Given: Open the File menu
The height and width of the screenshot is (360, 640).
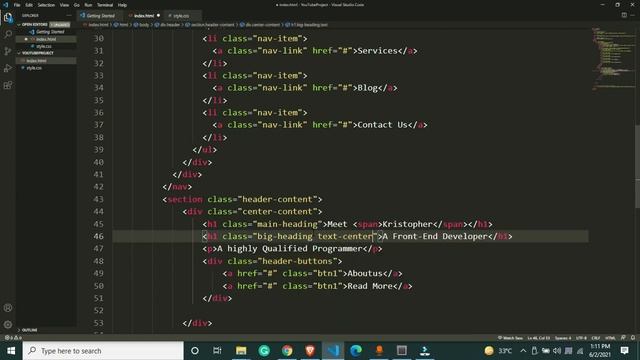Looking at the screenshot, I should pos(17,5).
